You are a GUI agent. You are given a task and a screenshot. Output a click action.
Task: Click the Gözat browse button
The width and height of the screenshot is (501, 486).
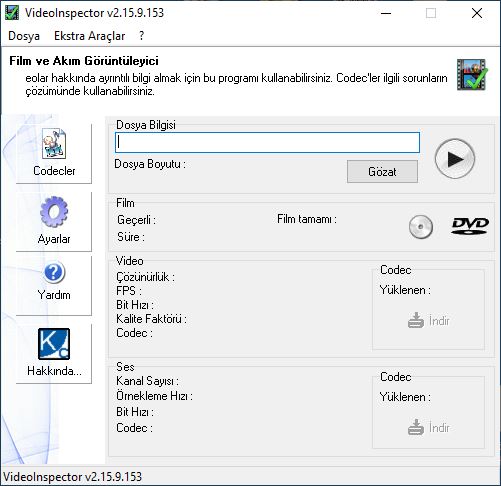coord(382,172)
